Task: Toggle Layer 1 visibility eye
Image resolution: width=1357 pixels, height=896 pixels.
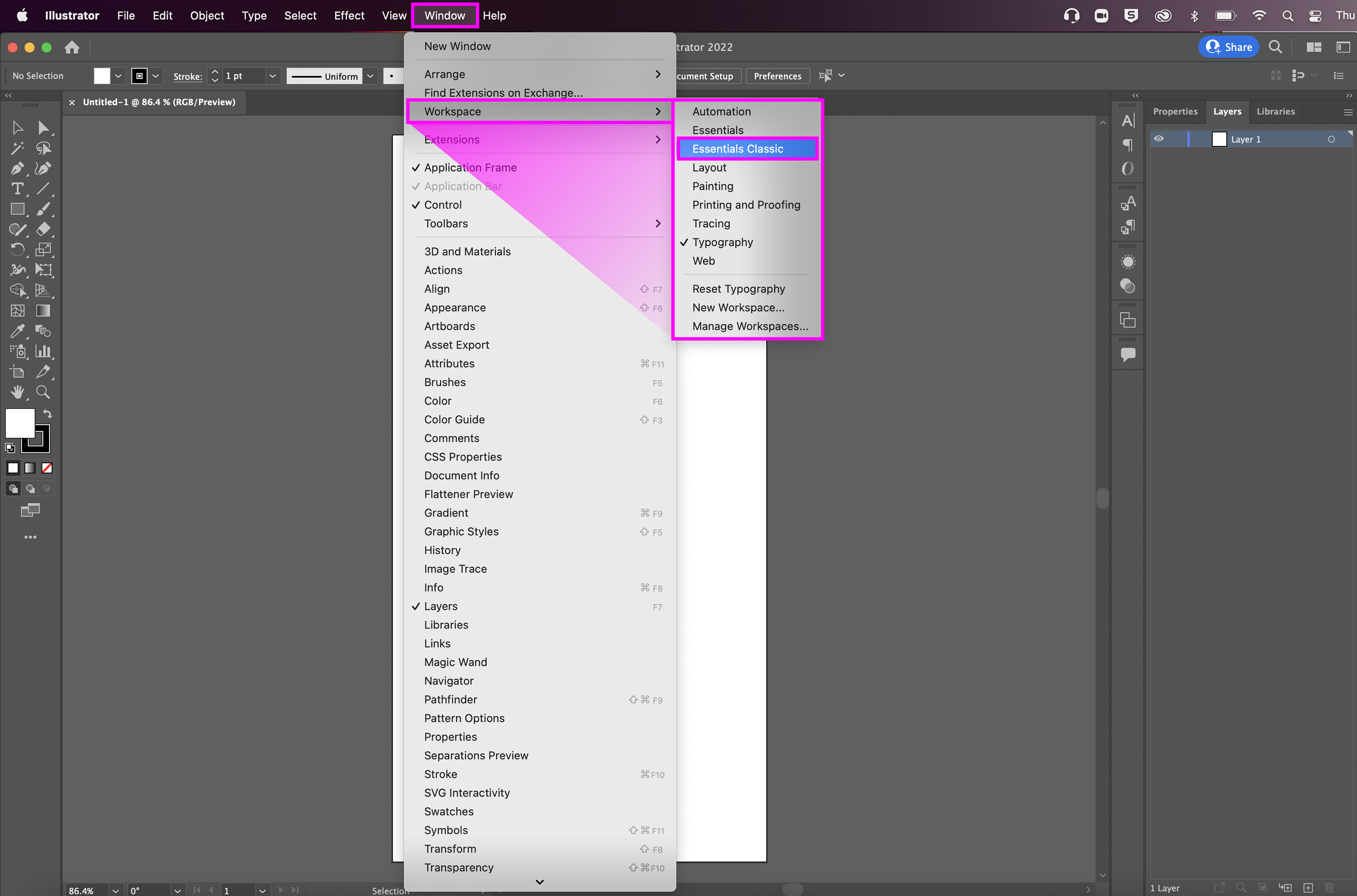Action: 1159,139
